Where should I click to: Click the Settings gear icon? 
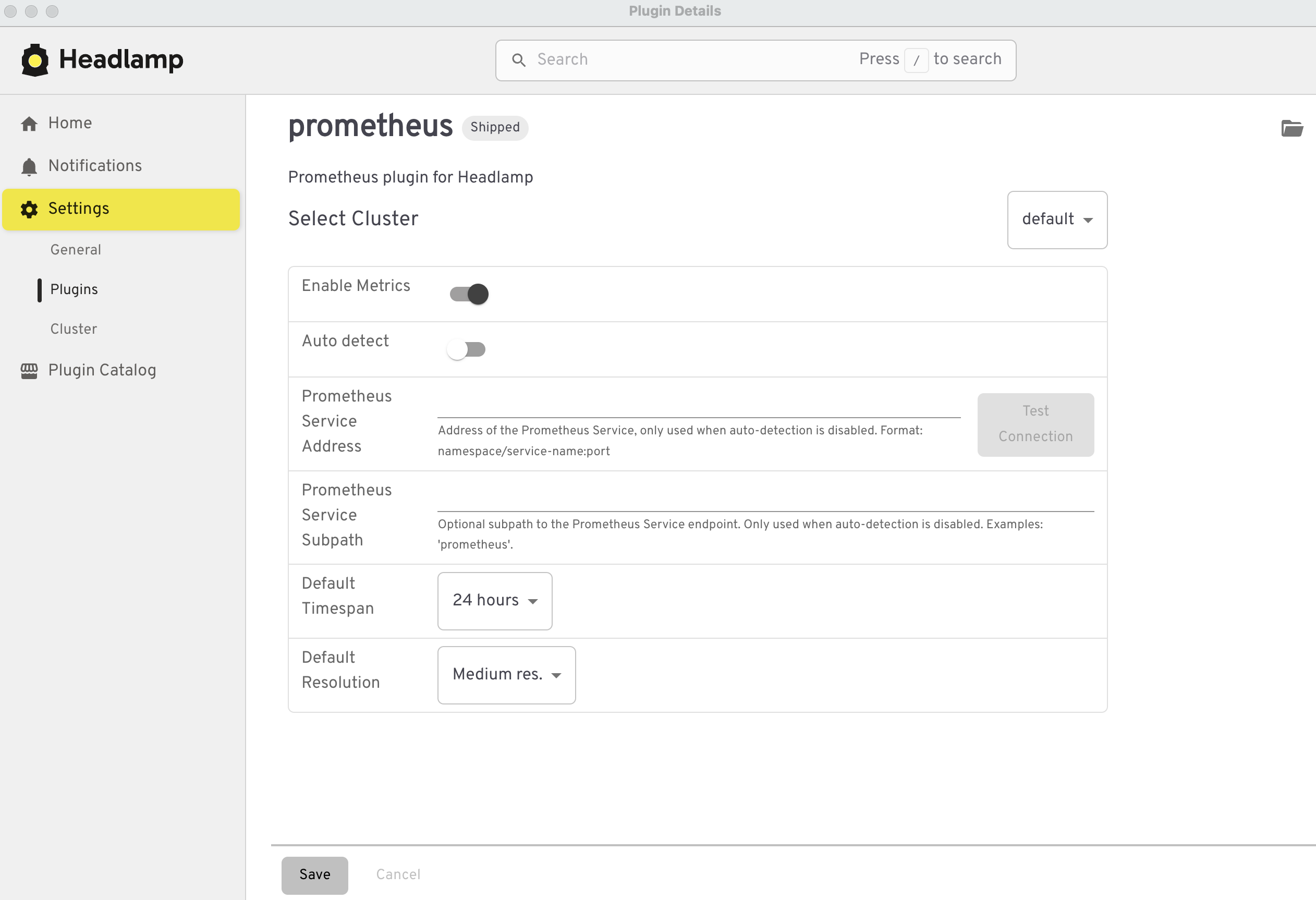coord(29,209)
